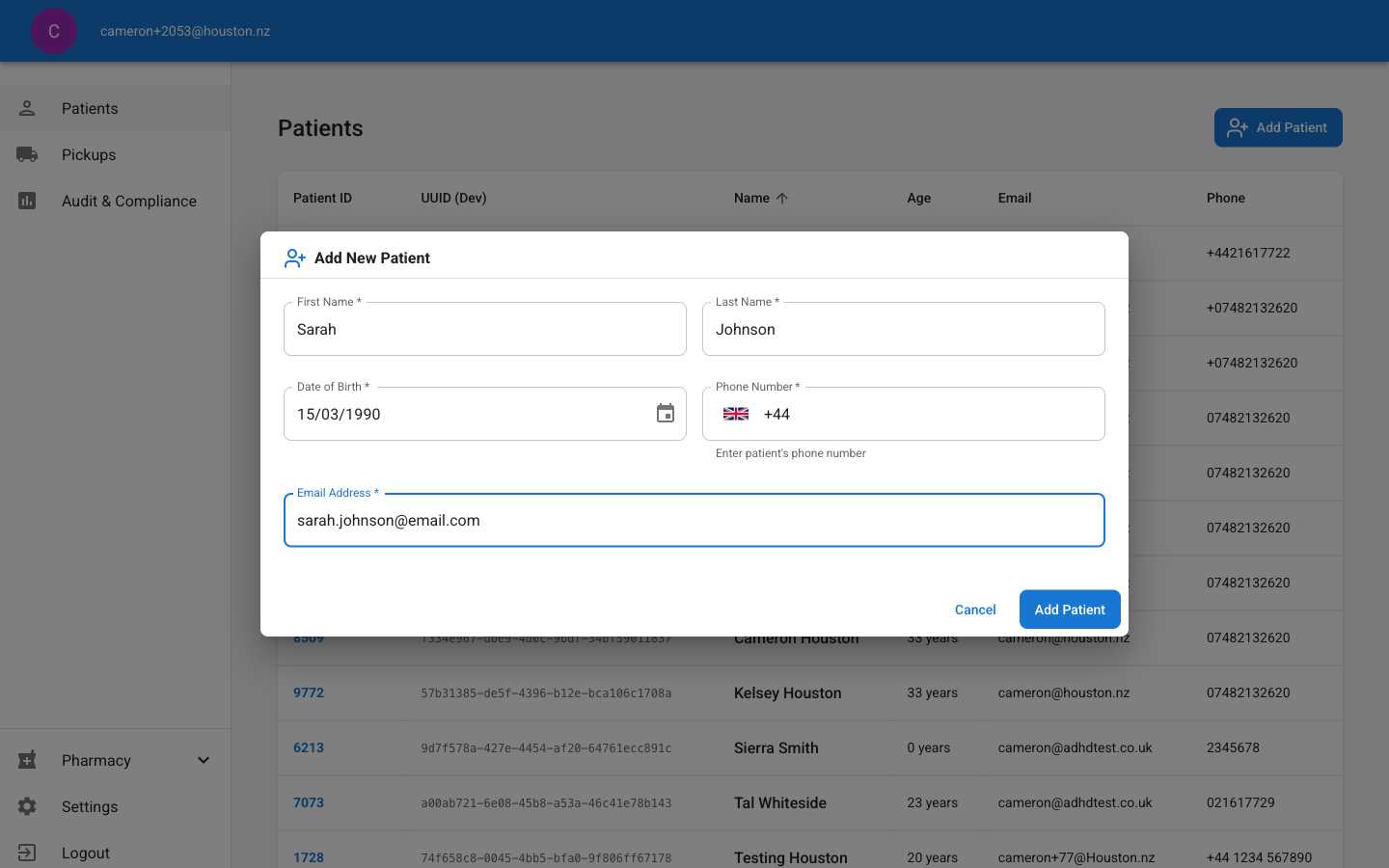Click email cameron+77@Houston.nz
Screen dimensions: 1389x868
pos(1076,857)
